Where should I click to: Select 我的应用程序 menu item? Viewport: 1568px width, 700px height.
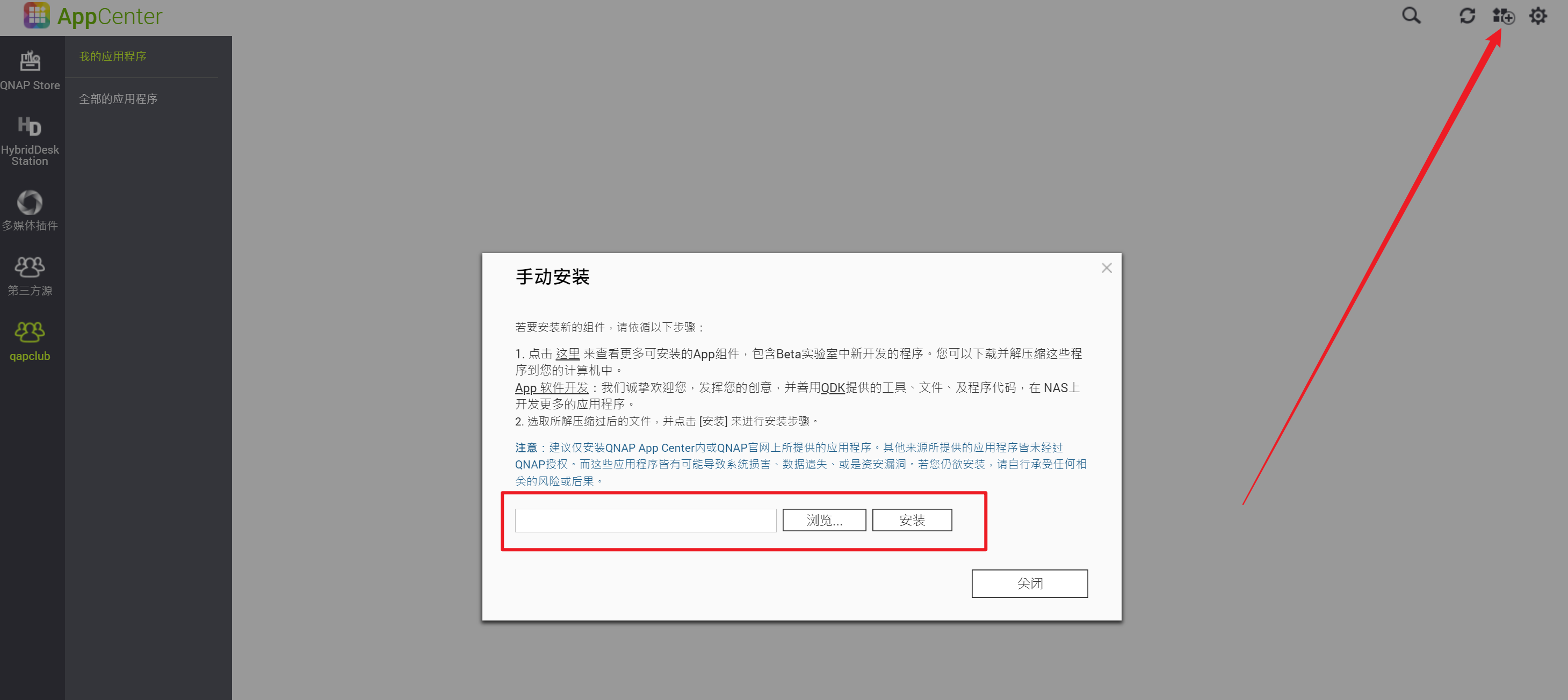pos(113,56)
